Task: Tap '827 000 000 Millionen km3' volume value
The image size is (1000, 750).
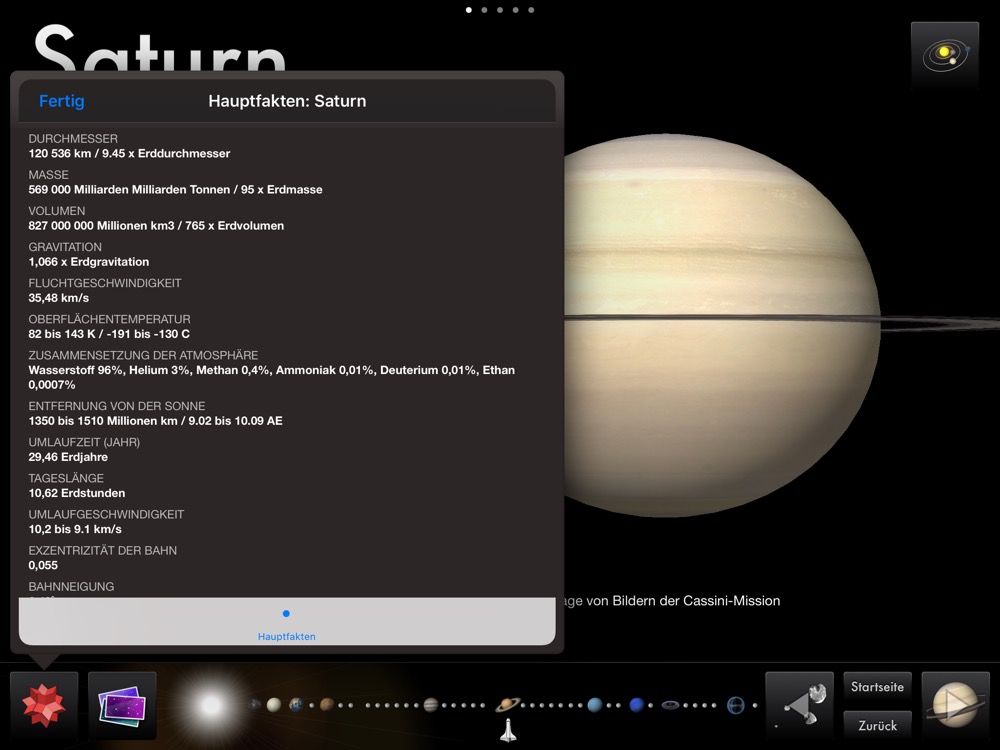Action: (101, 226)
